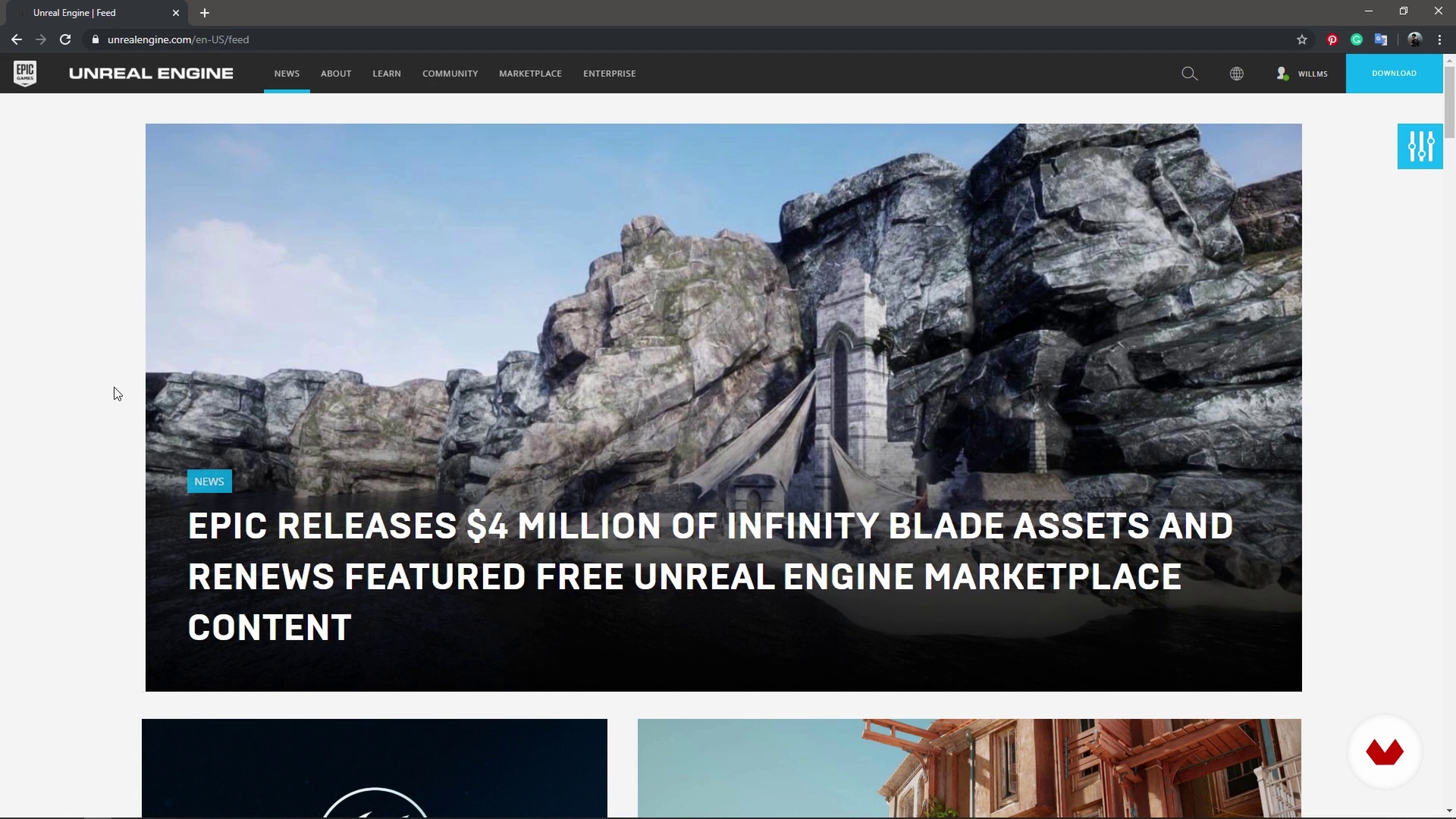This screenshot has width=1456, height=819.
Task: Close the Unreal Engine Feed tab
Action: (x=176, y=13)
